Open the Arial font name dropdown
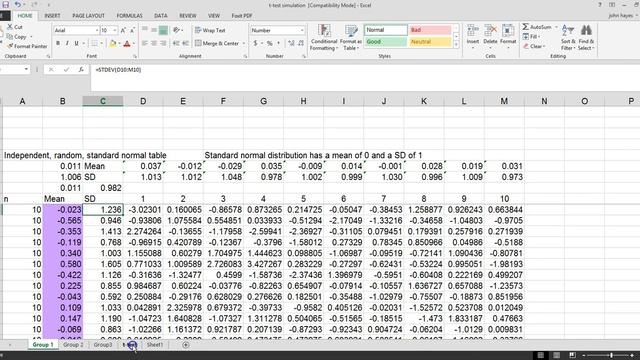Image resolution: width=640 pixels, height=360 pixels. (97, 31)
